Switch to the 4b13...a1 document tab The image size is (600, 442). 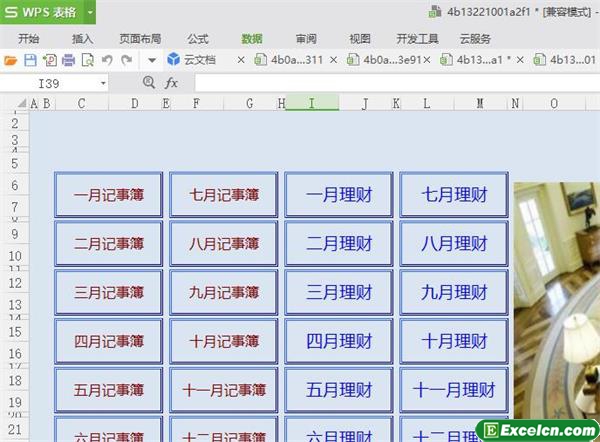tap(476, 60)
